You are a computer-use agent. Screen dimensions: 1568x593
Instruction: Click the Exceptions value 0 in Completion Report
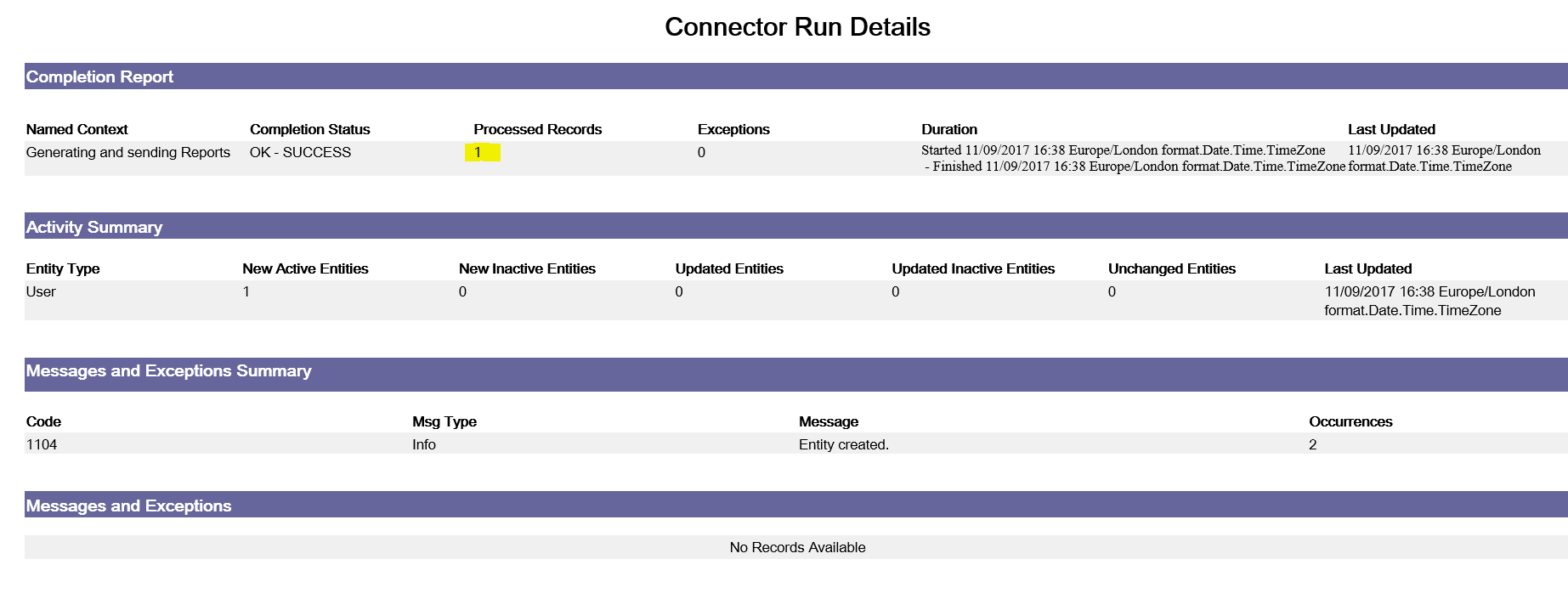coord(701,153)
